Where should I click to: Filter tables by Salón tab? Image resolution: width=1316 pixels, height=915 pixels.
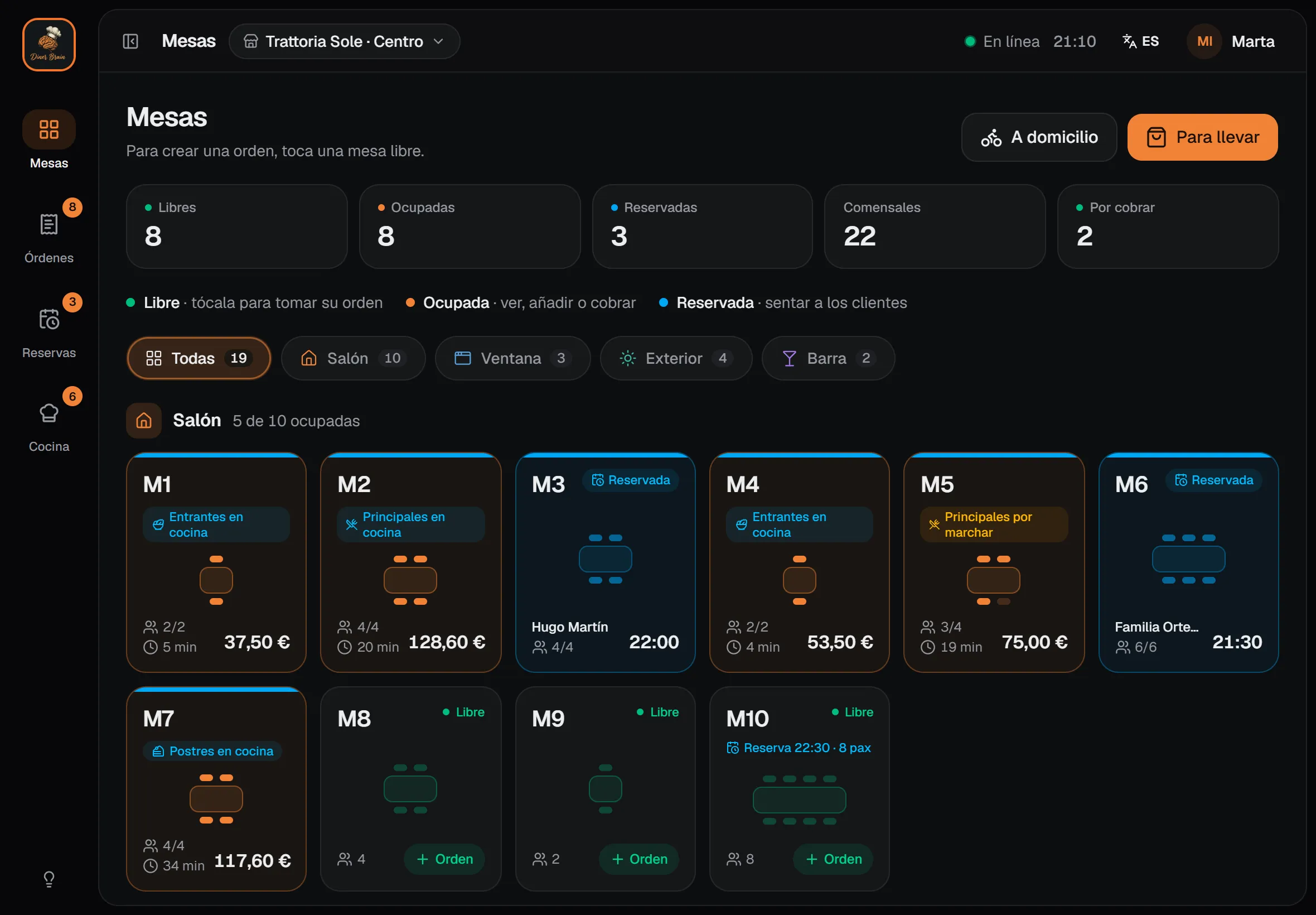click(354, 358)
